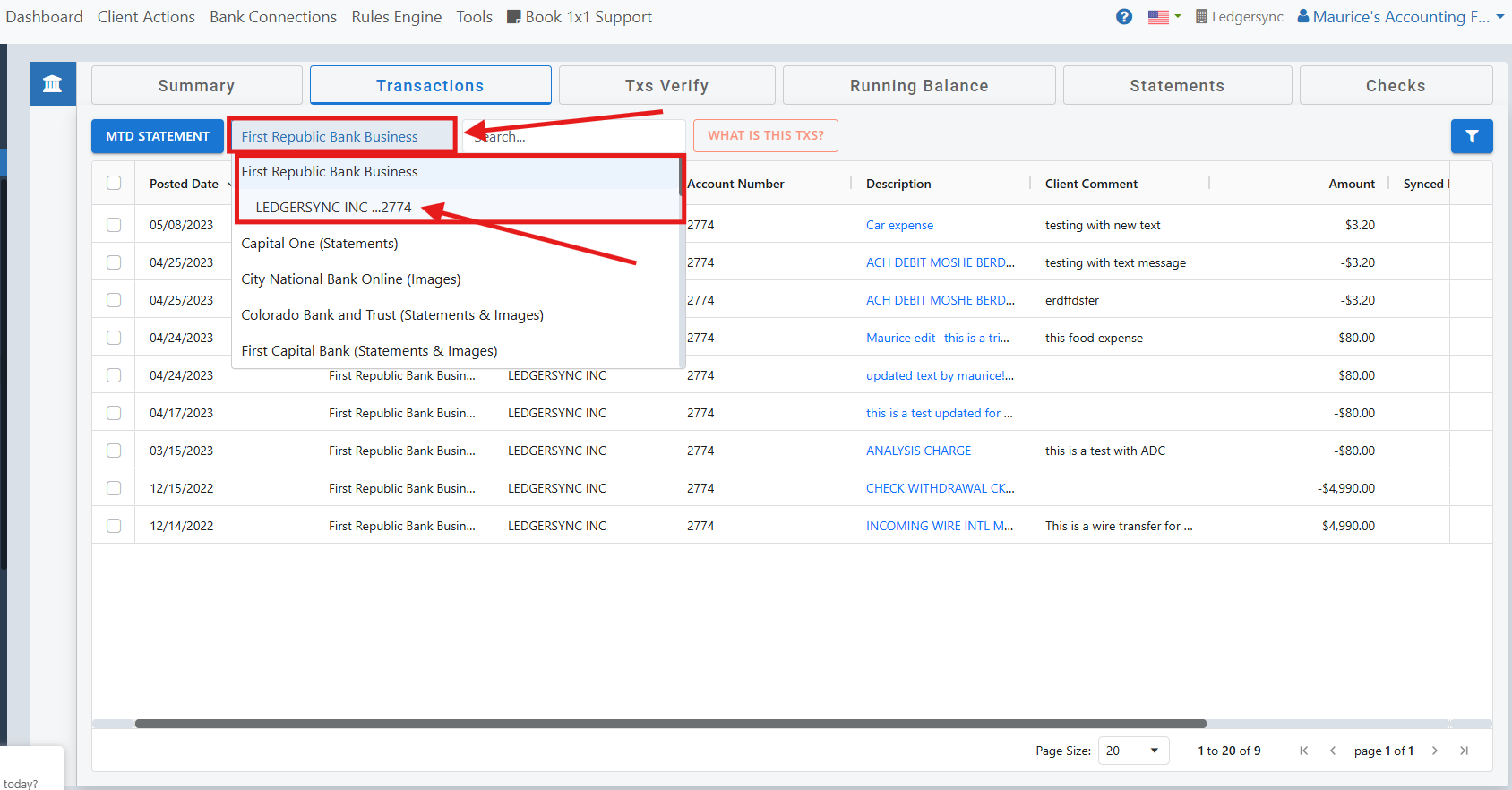The image size is (1512, 790).
Task: Open the CHECK WITHDRAWAL CK... description link
Action: tap(941, 488)
